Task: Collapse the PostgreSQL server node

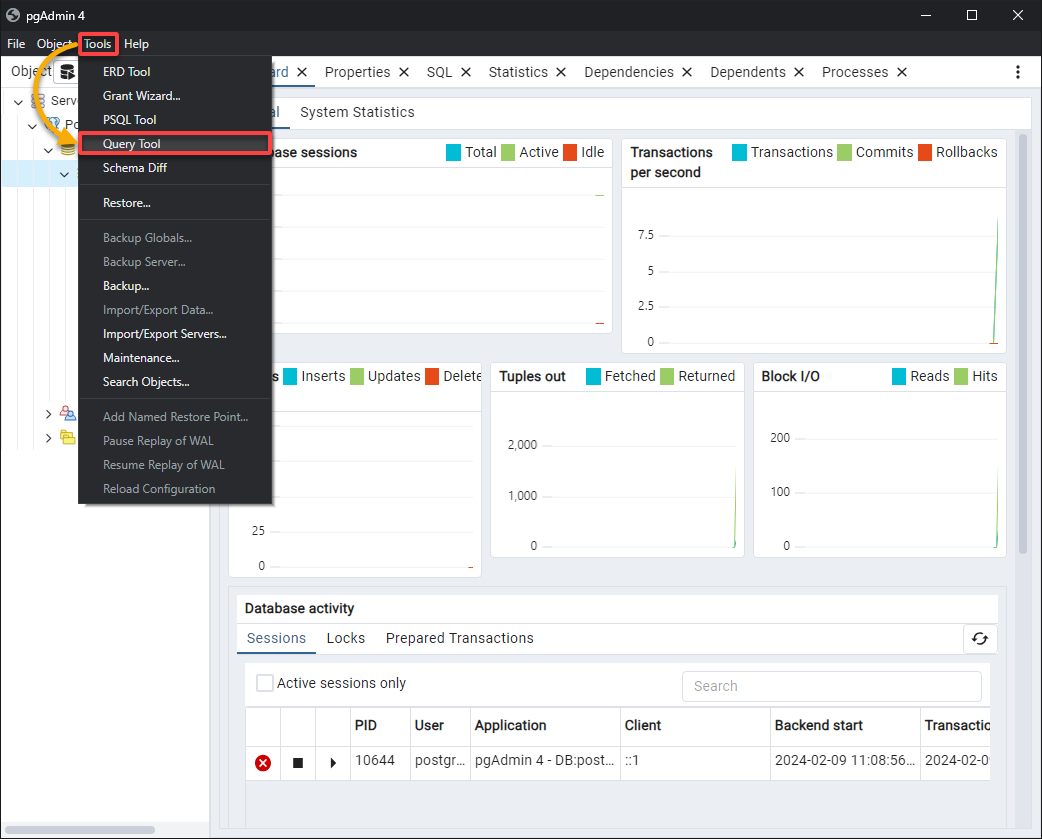Action: coord(32,126)
